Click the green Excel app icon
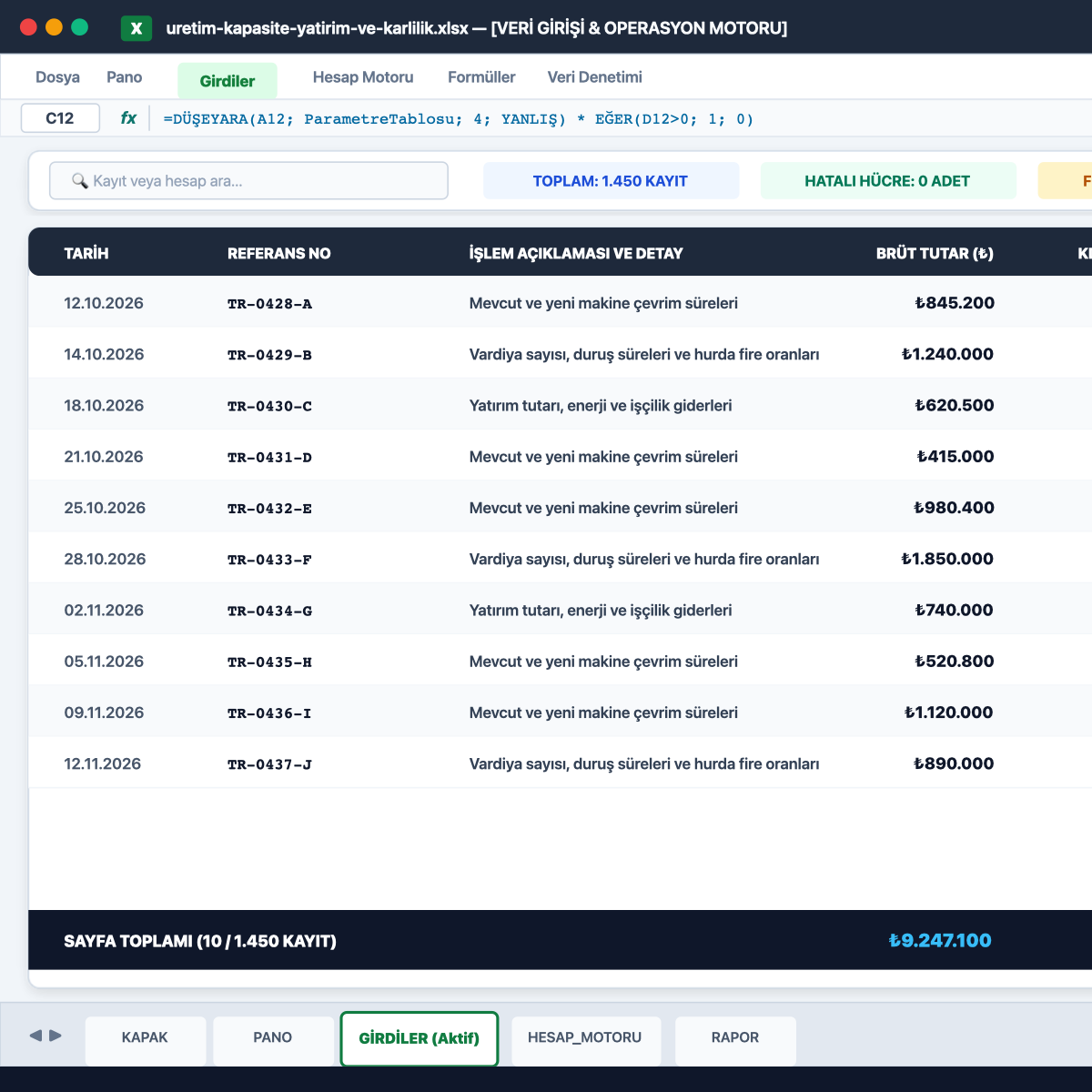Viewport: 1092px width, 1092px height. pyautogui.click(x=136, y=28)
